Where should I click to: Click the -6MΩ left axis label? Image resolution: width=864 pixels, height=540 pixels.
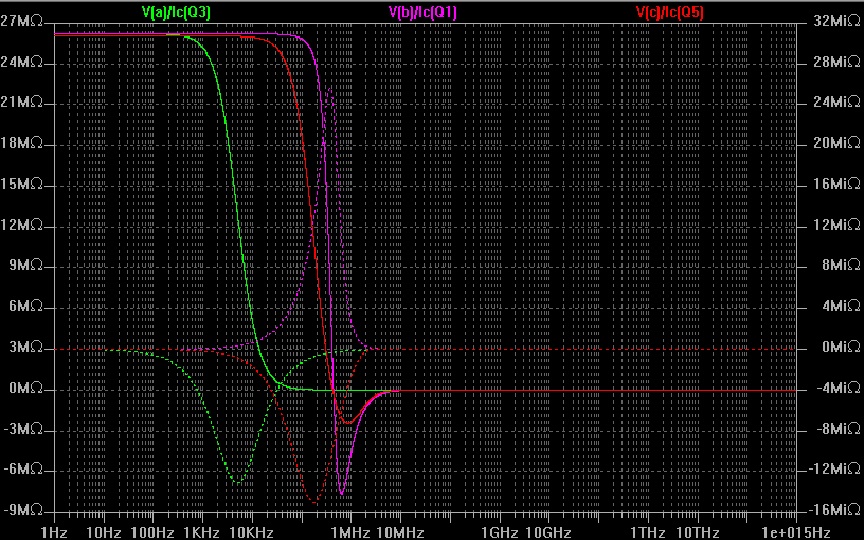click(23, 469)
